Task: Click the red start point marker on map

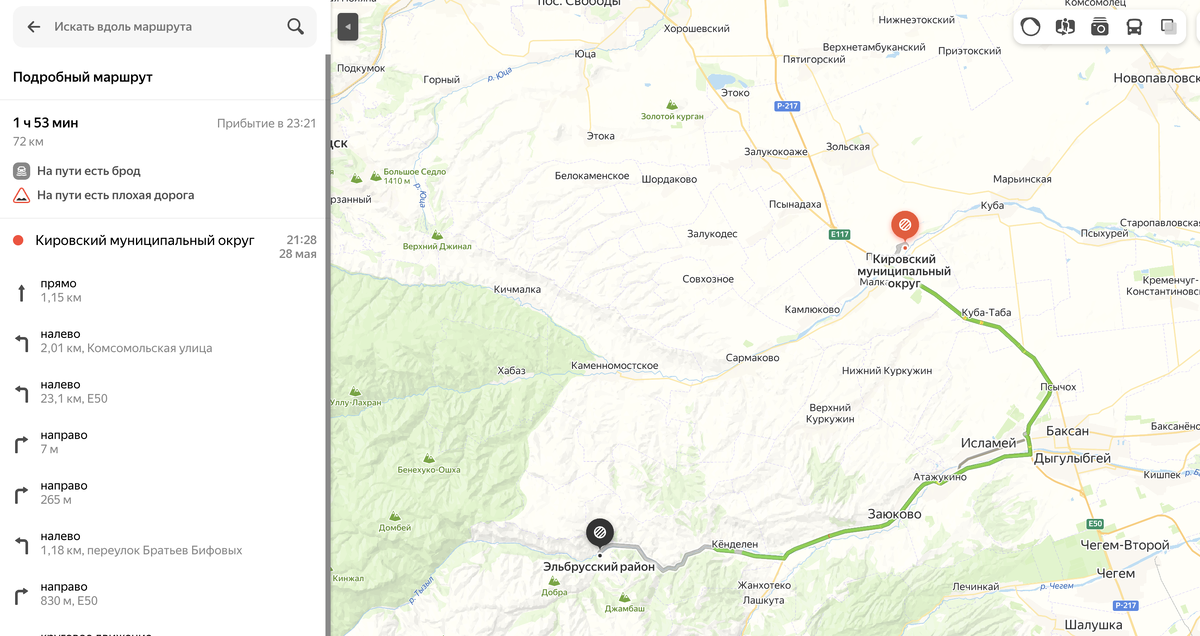Action: click(905, 226)
